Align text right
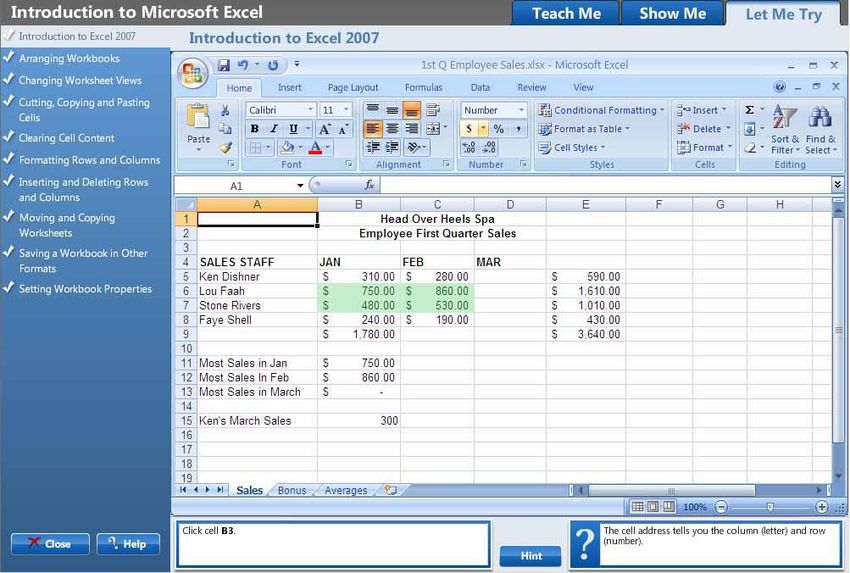This screenshot has width=850, height=573. pyautogui.click(x=412, y=128)
